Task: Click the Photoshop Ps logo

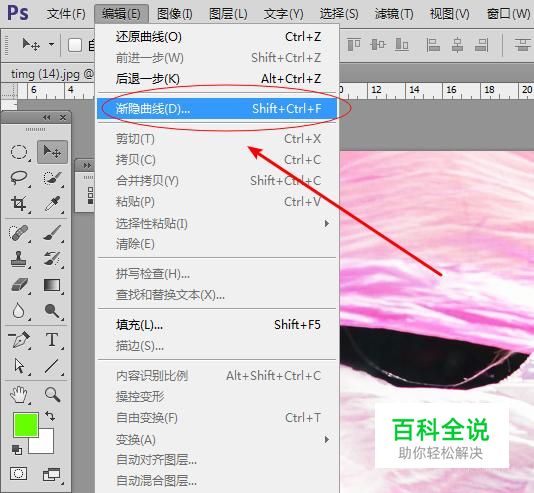Action: pos(18,13)
